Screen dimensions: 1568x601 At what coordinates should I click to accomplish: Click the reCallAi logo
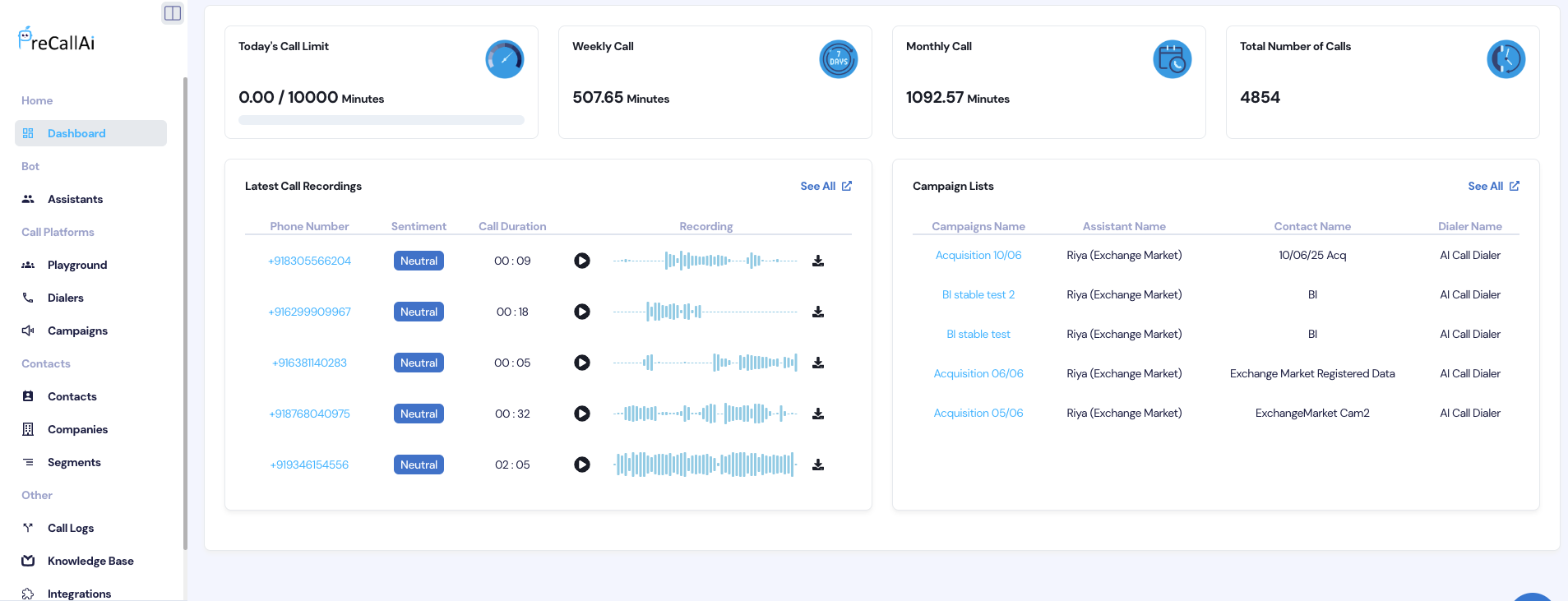(57, 39)
